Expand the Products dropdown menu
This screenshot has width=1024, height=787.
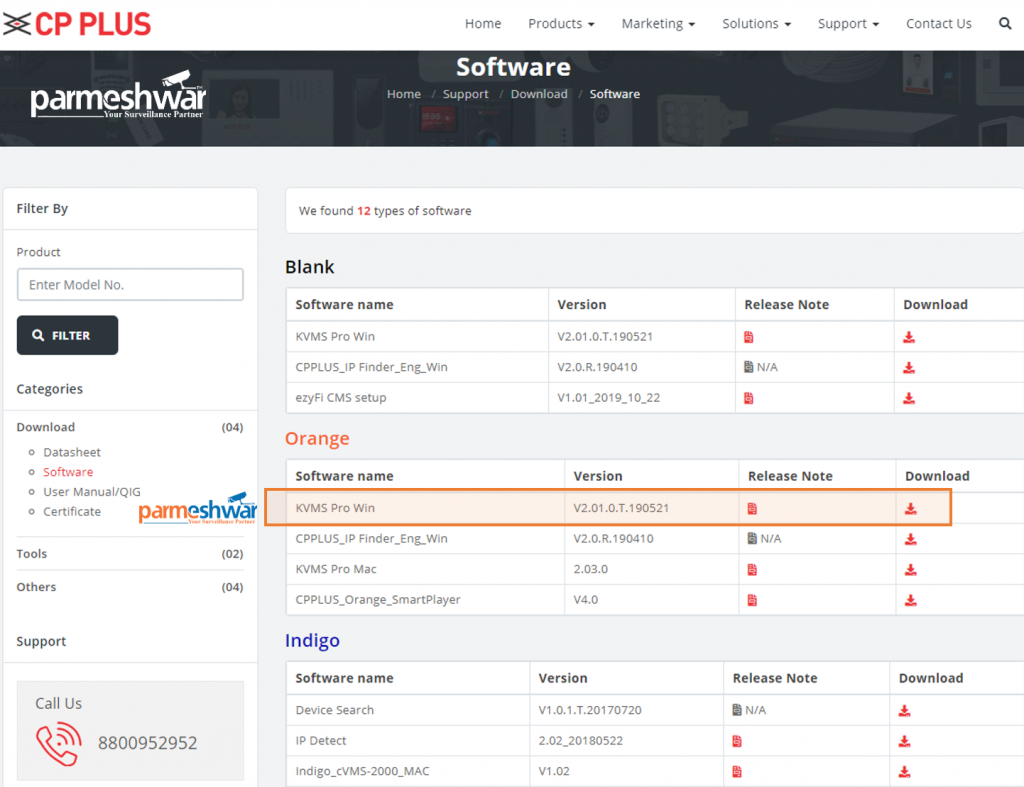(560, 24)
